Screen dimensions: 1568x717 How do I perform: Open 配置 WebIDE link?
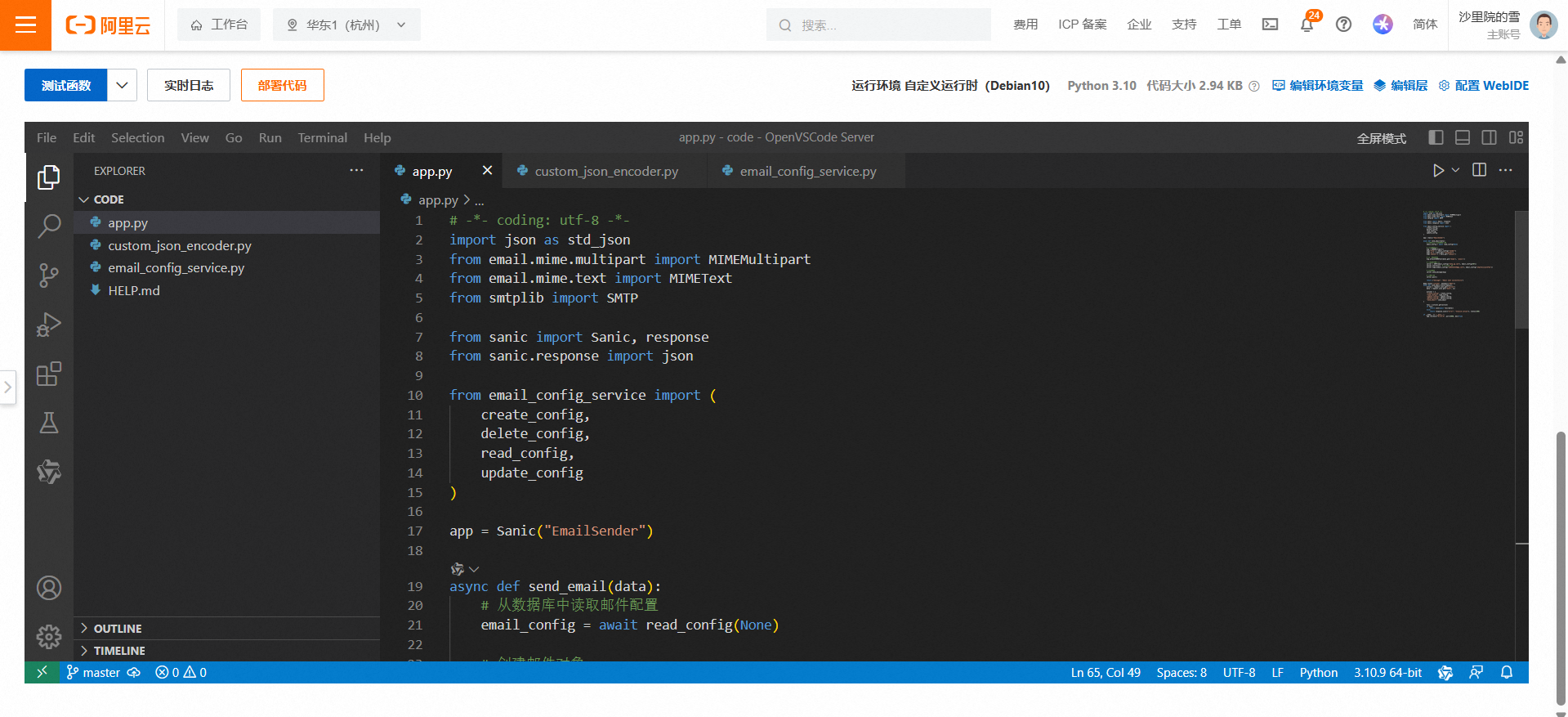[x=1484, y=86]
